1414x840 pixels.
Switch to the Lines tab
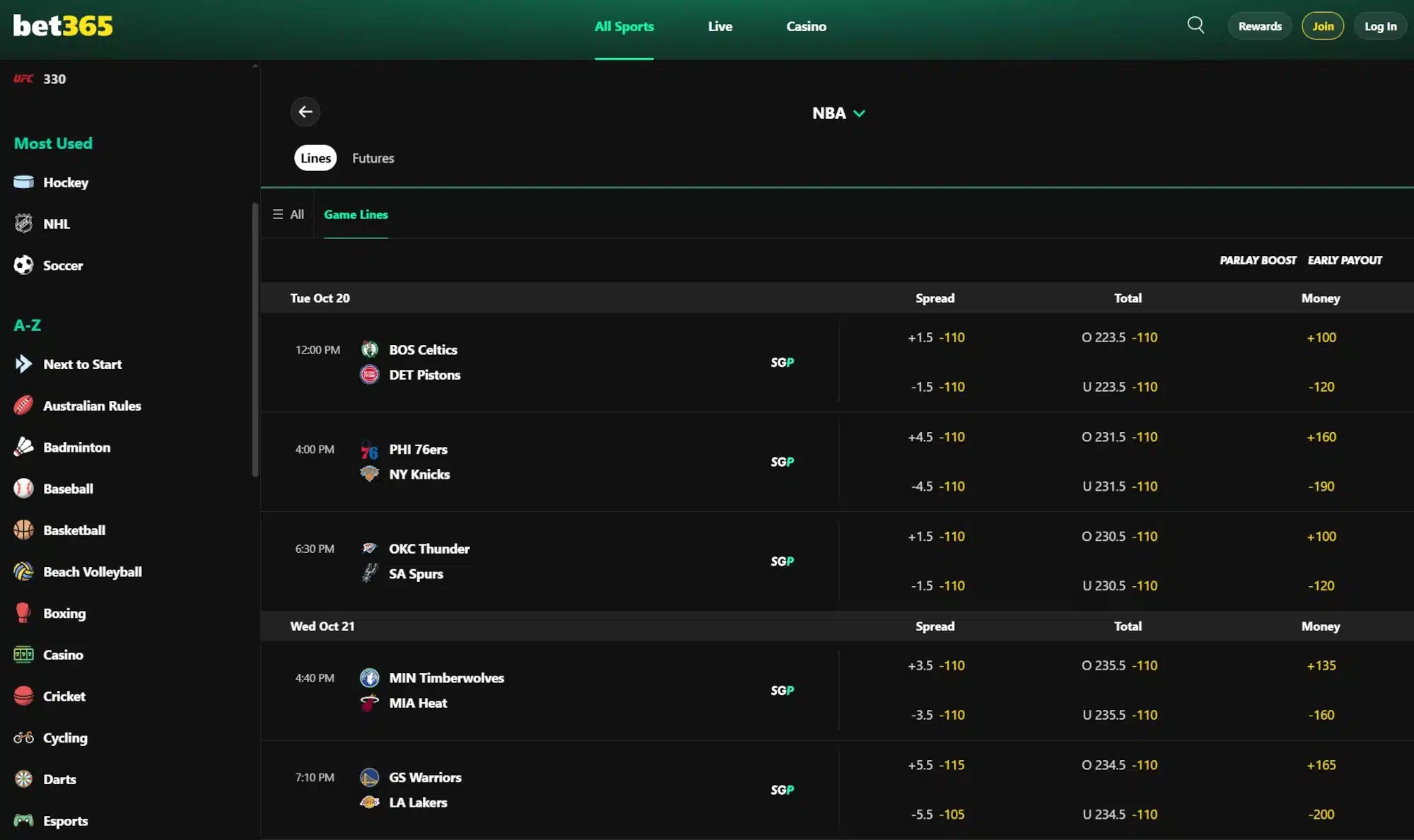tap(315, 158)
